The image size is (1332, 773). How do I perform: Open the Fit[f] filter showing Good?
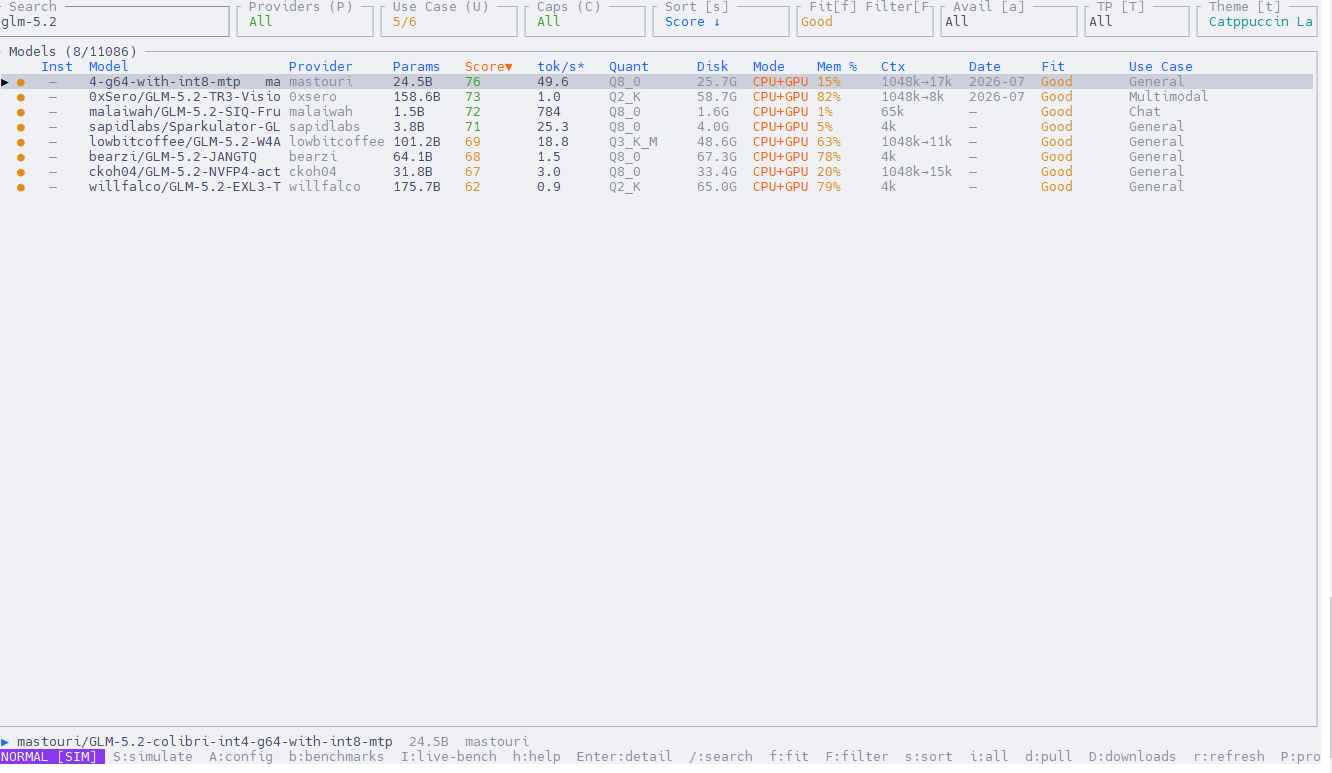[x=865, y=22]
